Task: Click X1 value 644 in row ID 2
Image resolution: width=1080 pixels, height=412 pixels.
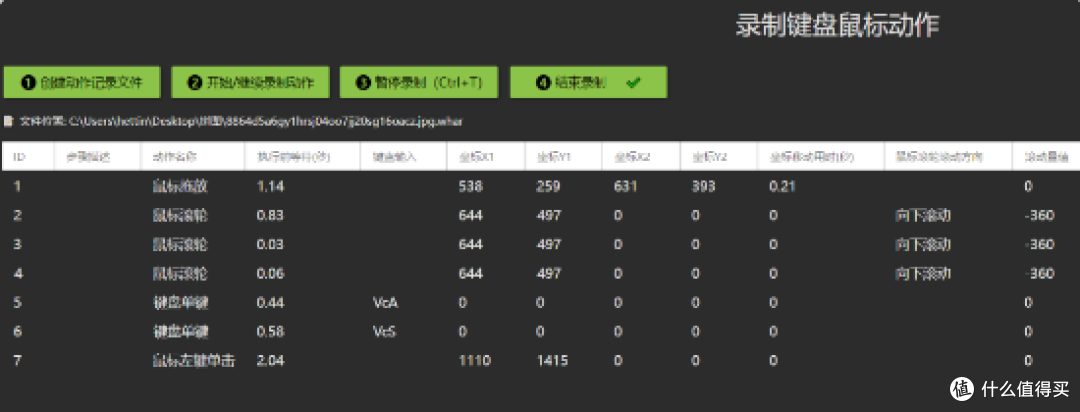Action: click(x=470, y=216)
